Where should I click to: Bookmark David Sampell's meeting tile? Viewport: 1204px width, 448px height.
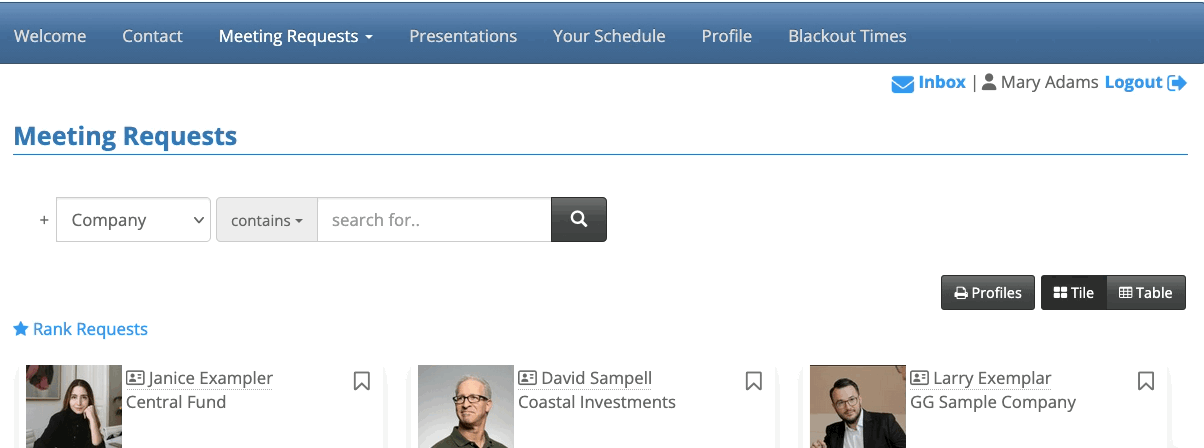[x=754, y=381]
